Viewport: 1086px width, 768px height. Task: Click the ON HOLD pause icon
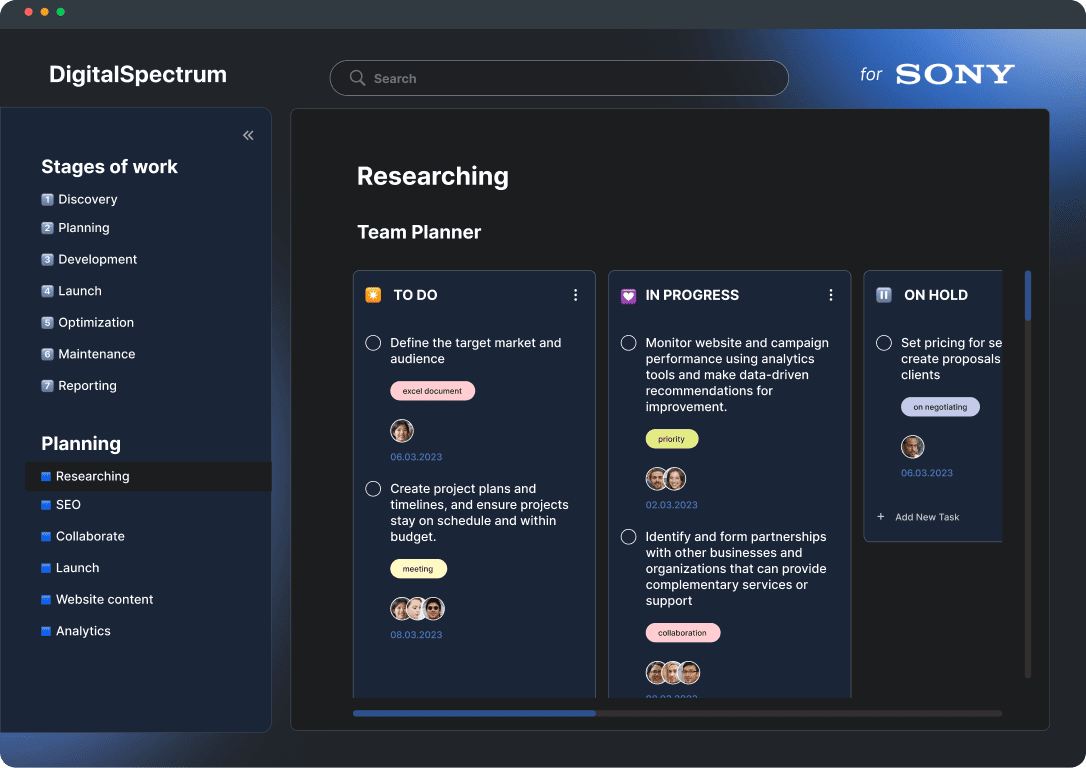(x=884, y=295)
